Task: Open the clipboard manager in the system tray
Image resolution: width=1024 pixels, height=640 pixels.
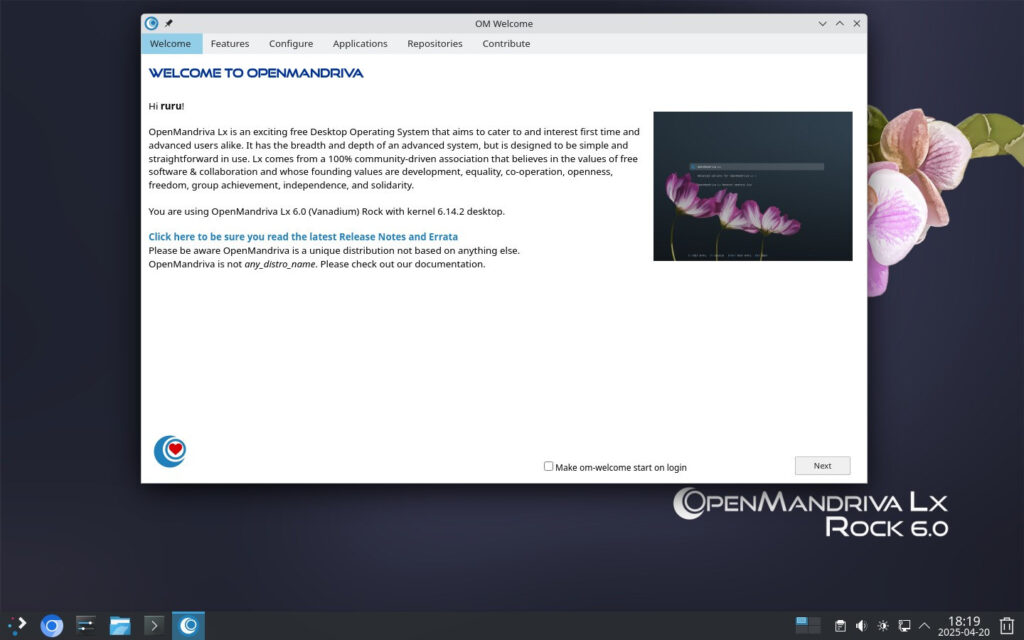Action: point(838,625)
